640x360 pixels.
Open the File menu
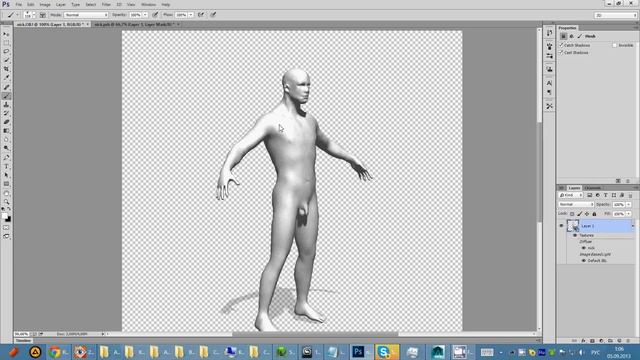coord(19,4)
